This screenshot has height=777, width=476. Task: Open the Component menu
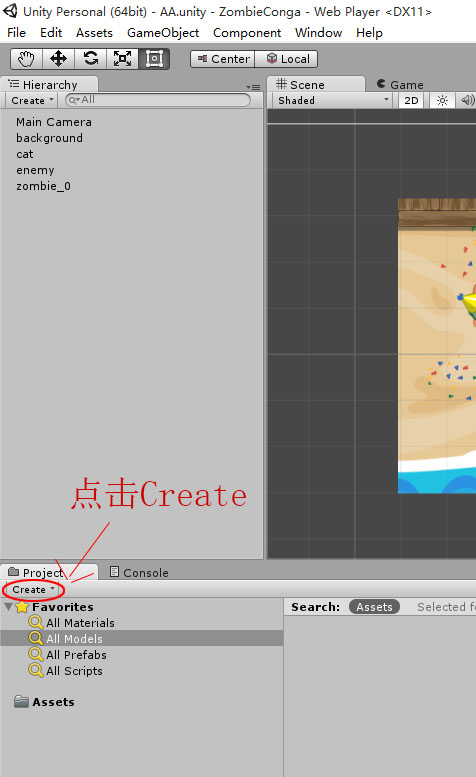pos(247,33)
